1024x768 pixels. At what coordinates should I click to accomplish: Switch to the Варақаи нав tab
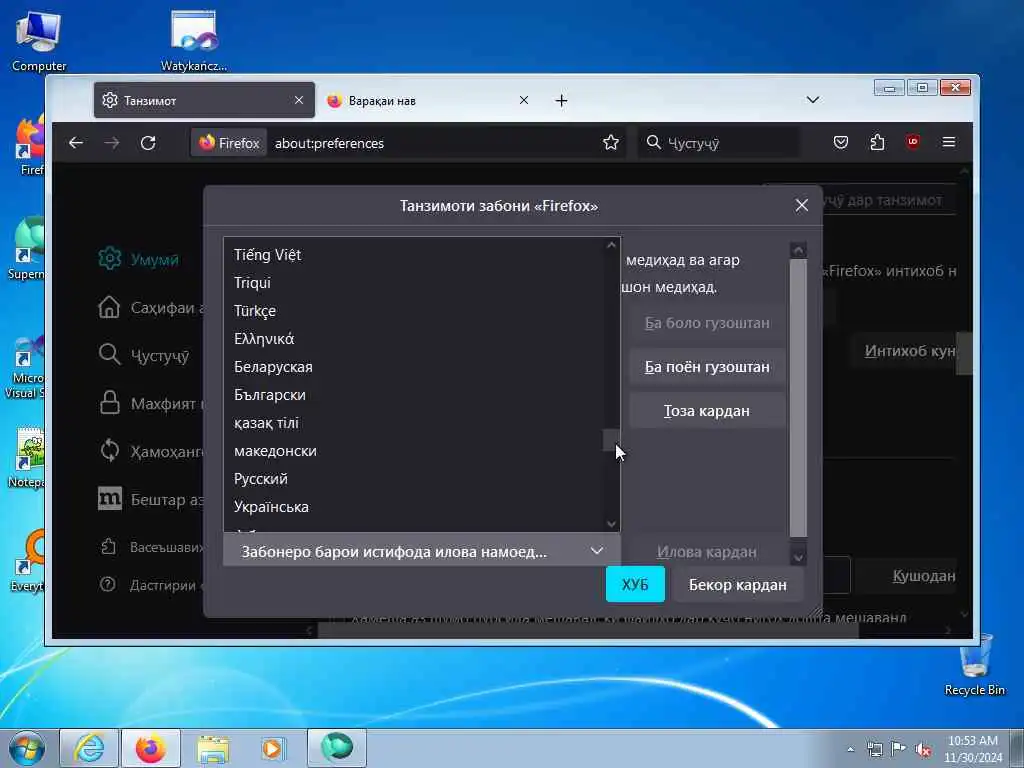click(x=430, y=100)
